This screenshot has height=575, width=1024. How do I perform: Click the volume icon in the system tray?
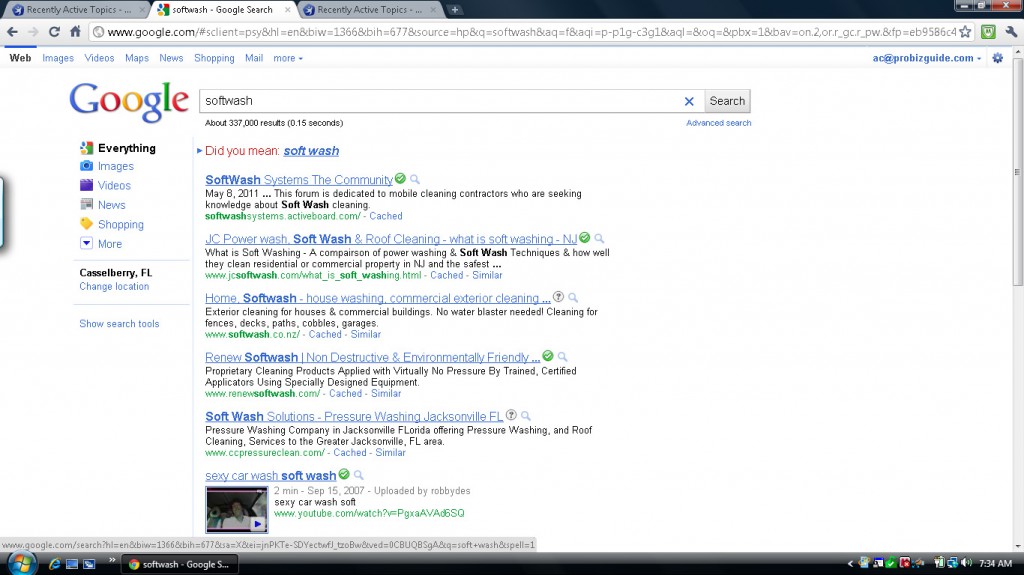[967, 563]
